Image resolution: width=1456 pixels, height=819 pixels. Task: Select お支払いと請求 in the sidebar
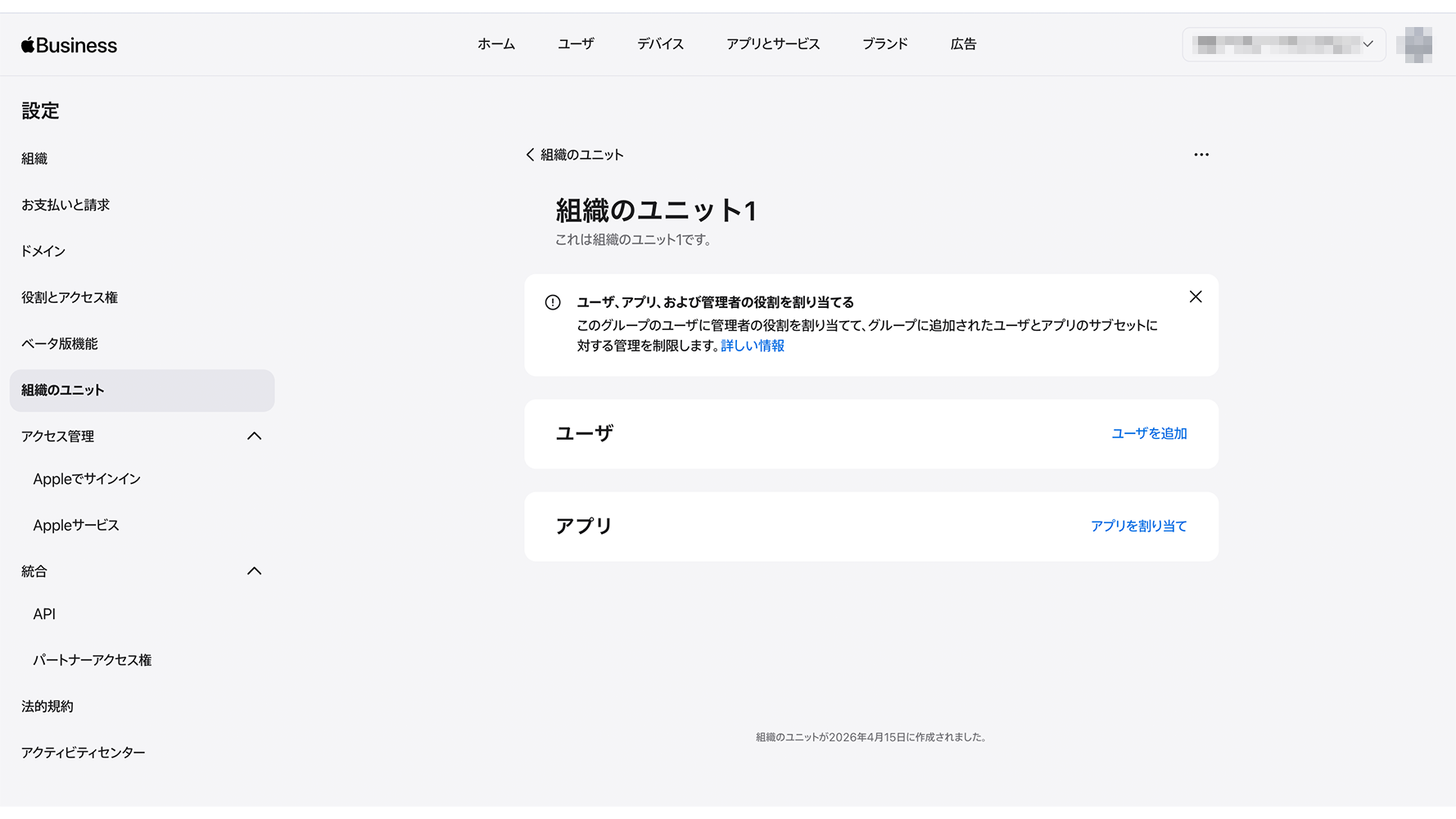[x=66, y=205]
